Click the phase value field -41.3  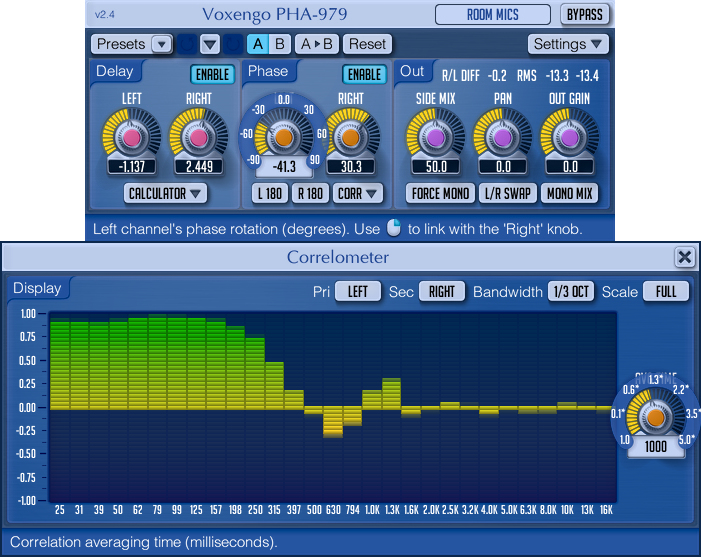(284, 167)
